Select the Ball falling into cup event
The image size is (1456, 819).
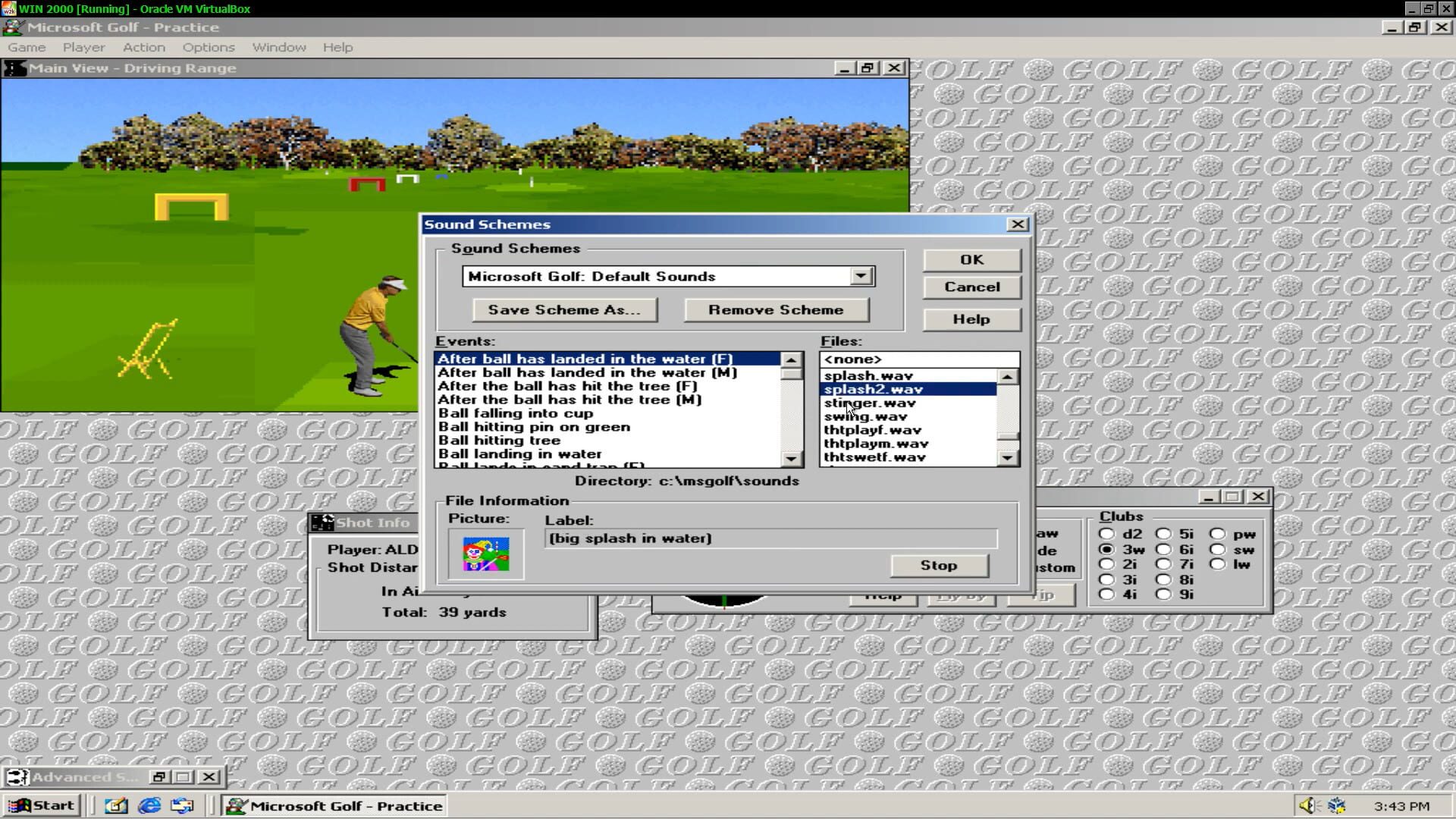pyautogui.click(x=515, y=413)
